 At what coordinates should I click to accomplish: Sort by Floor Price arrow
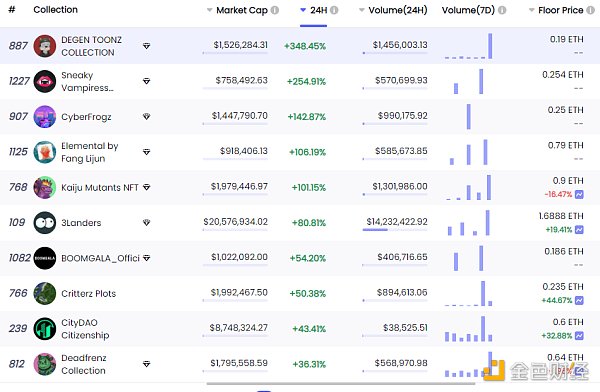click(x=532, y=10)
